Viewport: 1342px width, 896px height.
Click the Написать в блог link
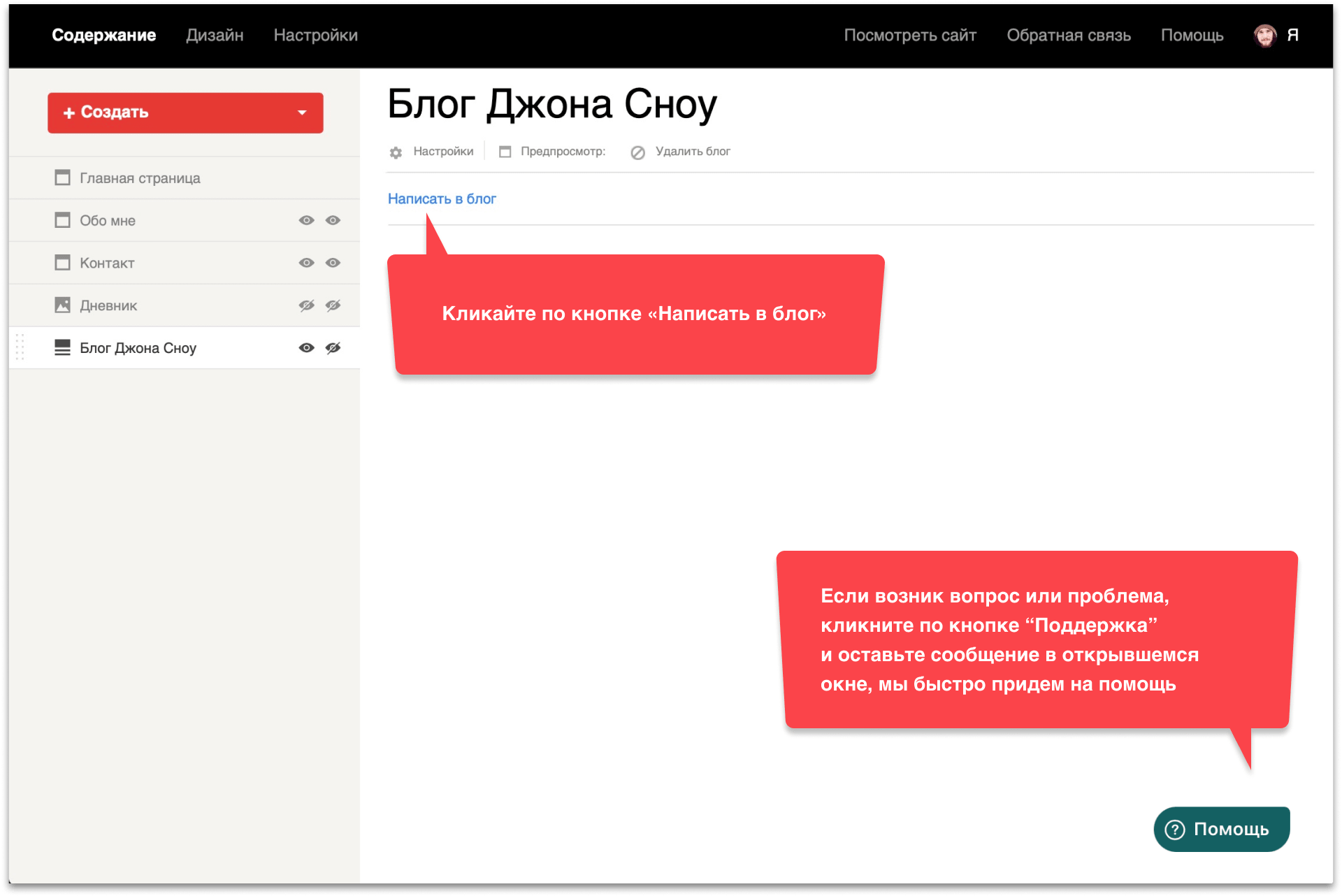click(442, 198)
